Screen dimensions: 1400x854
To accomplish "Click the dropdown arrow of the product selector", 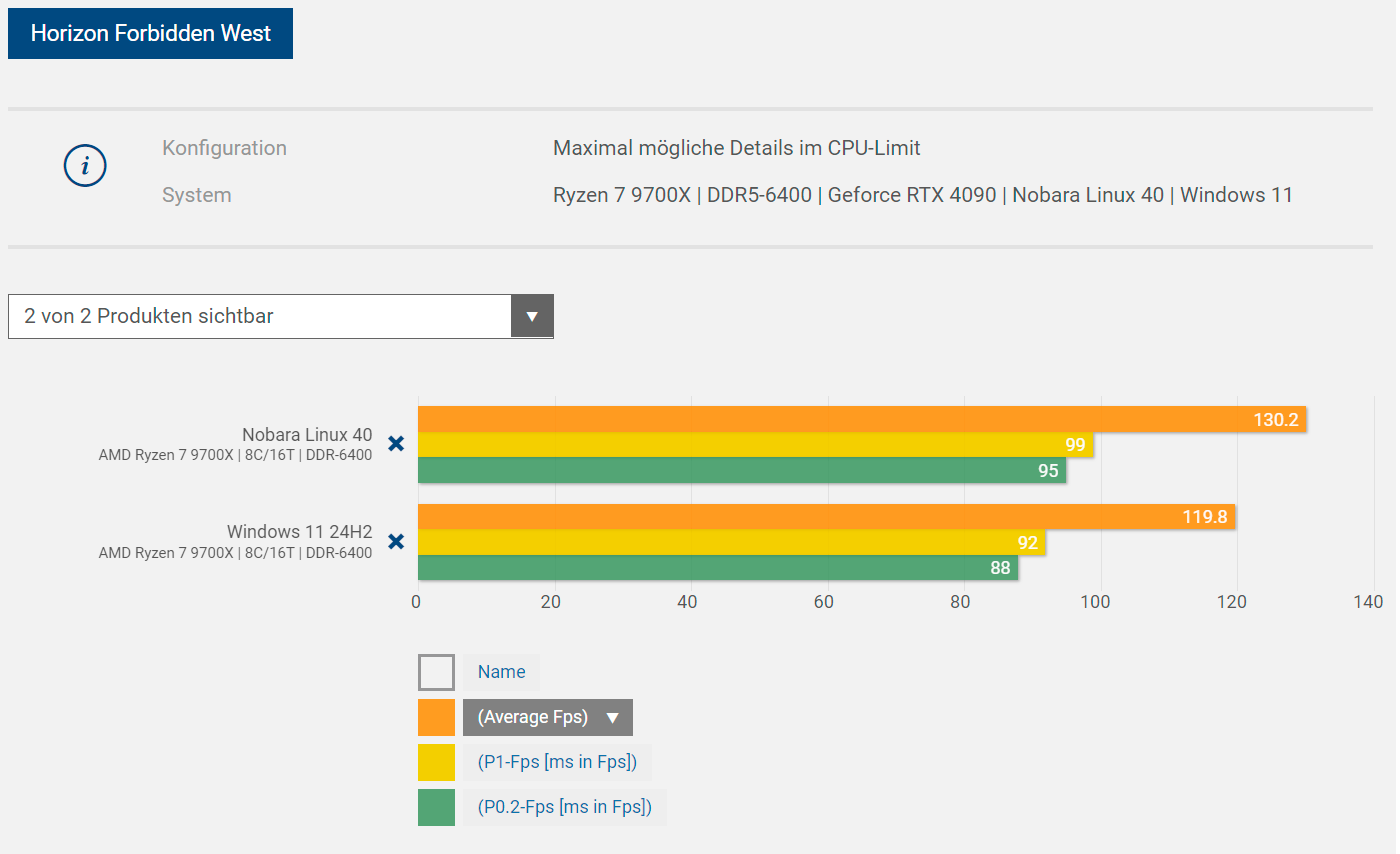I will [532, 316].
